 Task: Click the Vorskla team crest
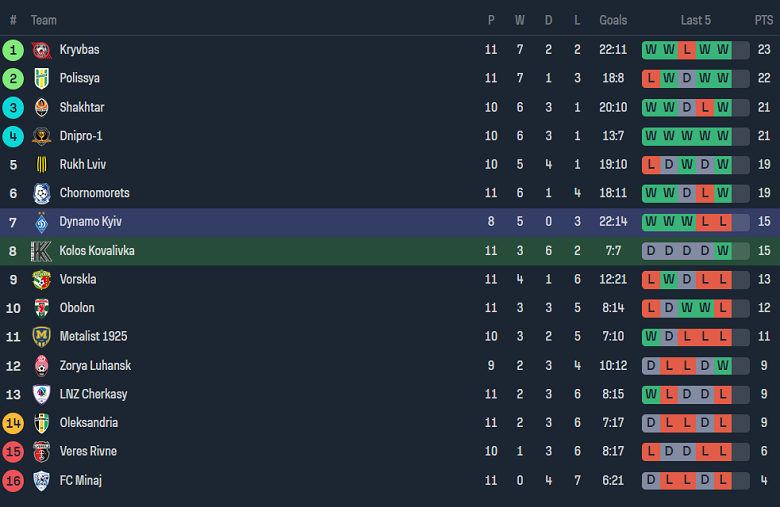click(41, 280)
